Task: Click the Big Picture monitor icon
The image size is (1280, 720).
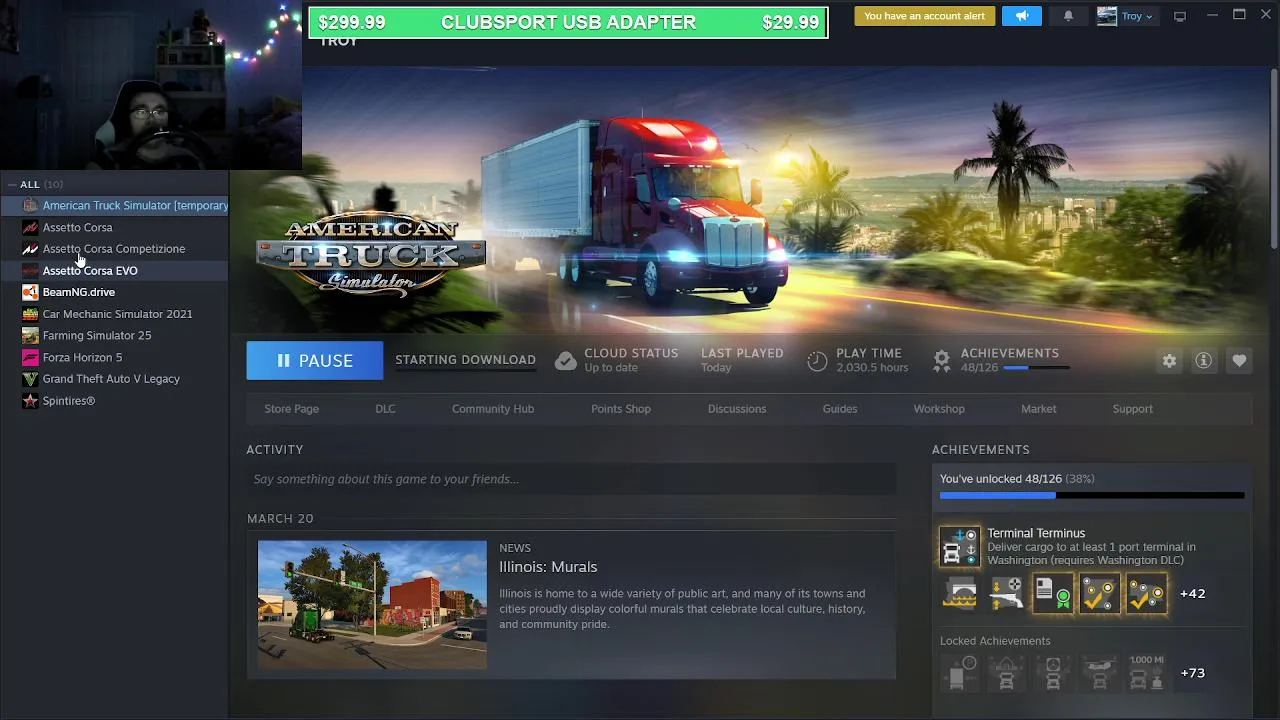Action: 1180,16
